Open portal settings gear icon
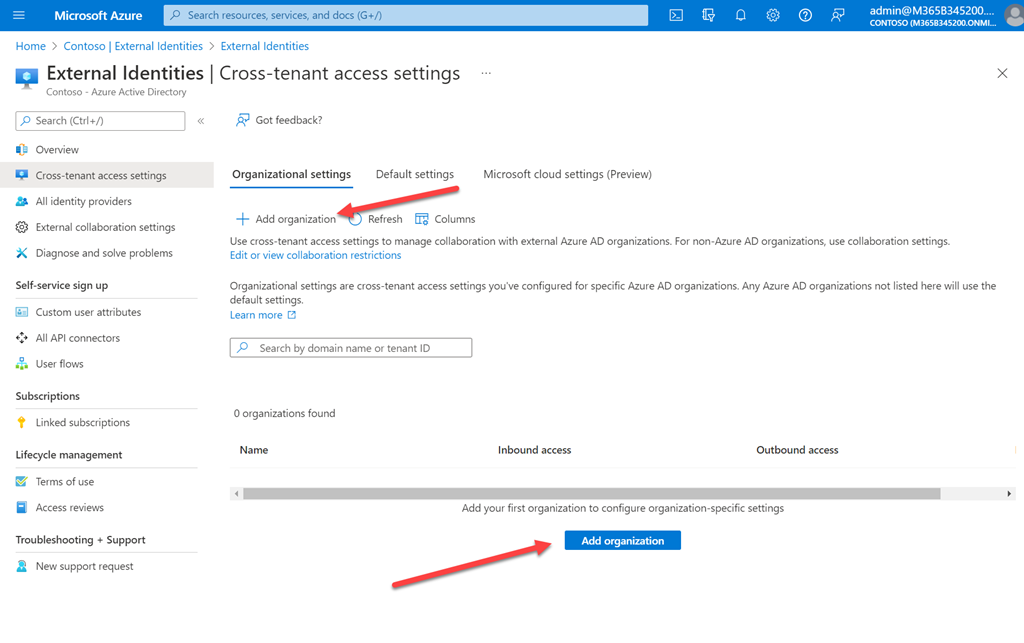Screen dimensions: 1024x643 (773, 15)
